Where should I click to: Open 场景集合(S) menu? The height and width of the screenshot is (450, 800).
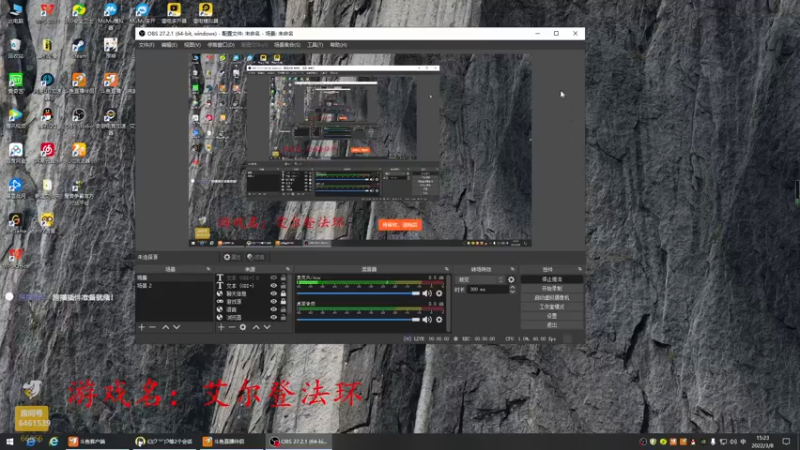pyautogui.click(x=287, y=45)
